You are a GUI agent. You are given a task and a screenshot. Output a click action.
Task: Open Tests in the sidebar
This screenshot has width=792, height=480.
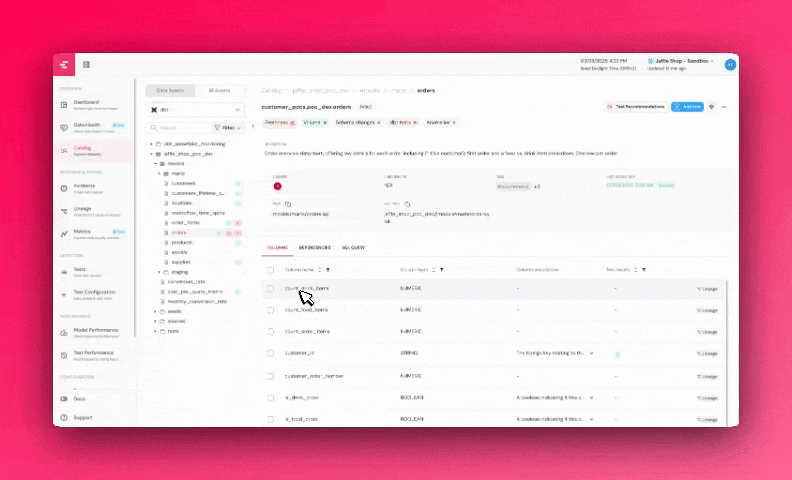point(93,272)
